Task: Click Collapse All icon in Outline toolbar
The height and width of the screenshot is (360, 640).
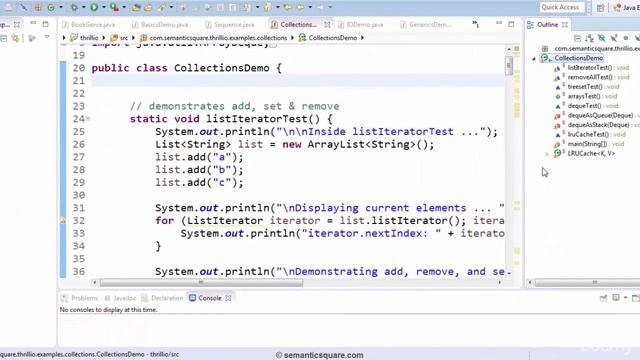Action: (577, 38)
